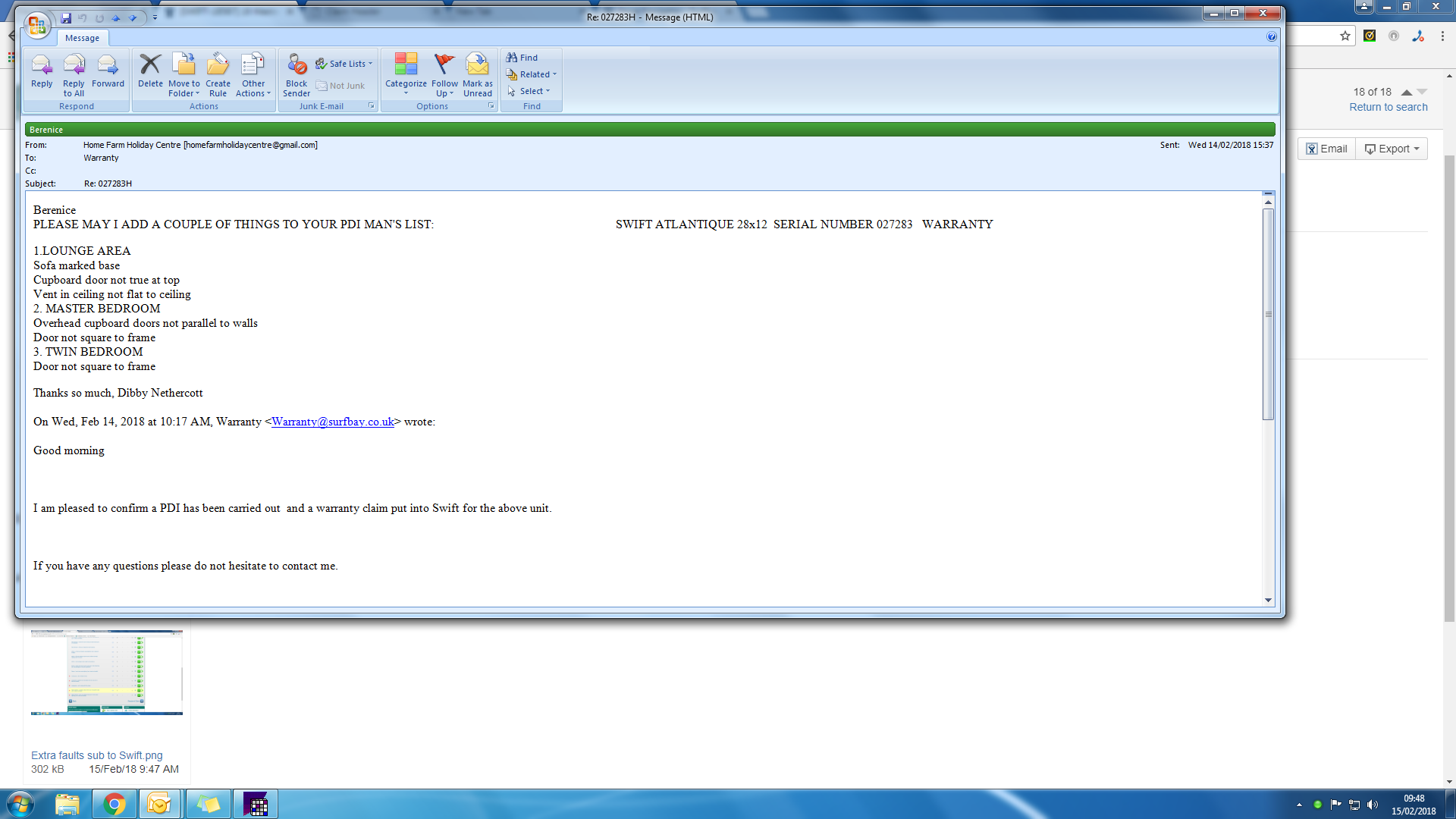The width and height of the screenshot is (1456, 819).
Task: Click the Return to search link
Action: pos(1388,107)
